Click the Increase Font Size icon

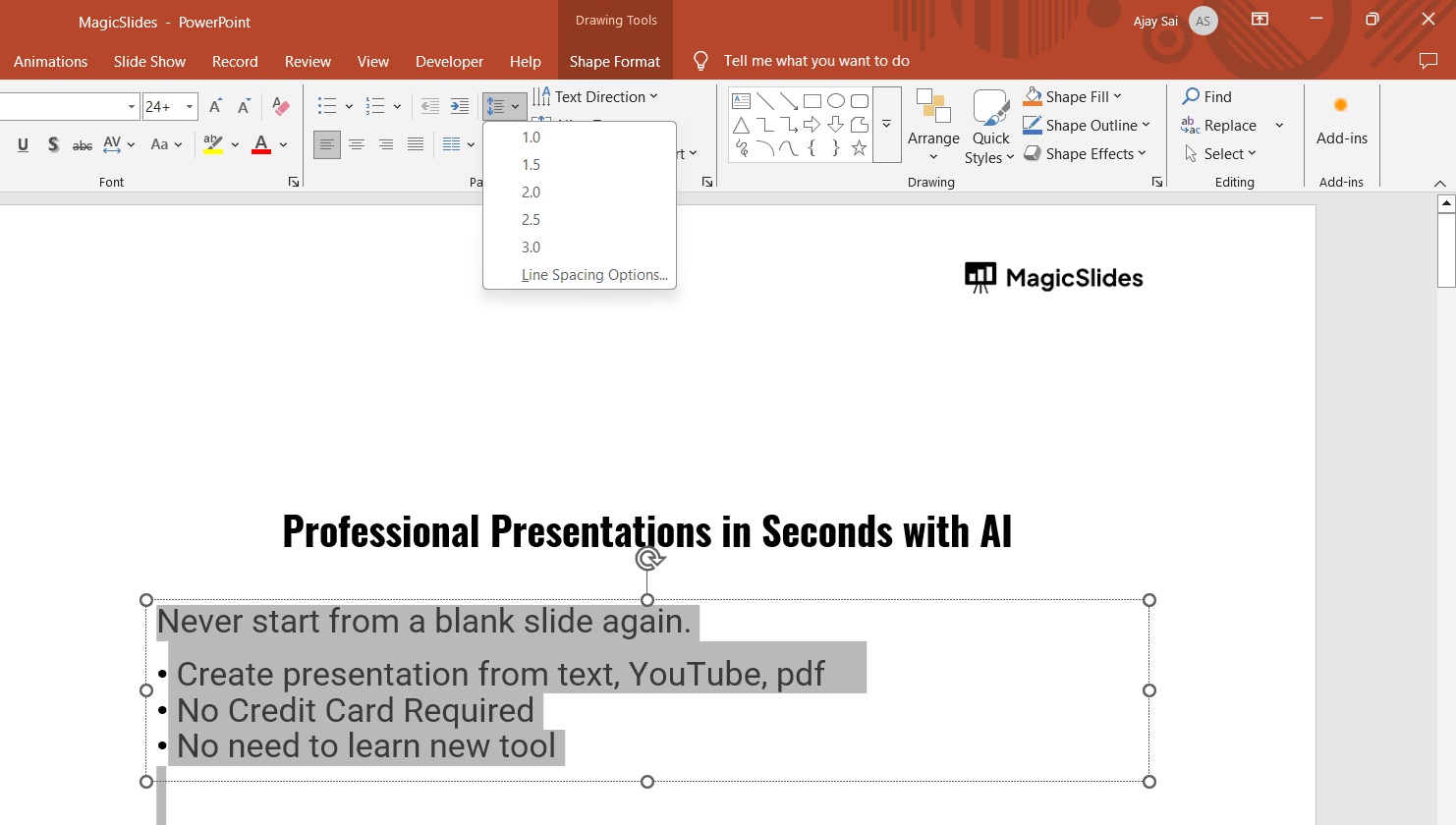coord(215,106)
